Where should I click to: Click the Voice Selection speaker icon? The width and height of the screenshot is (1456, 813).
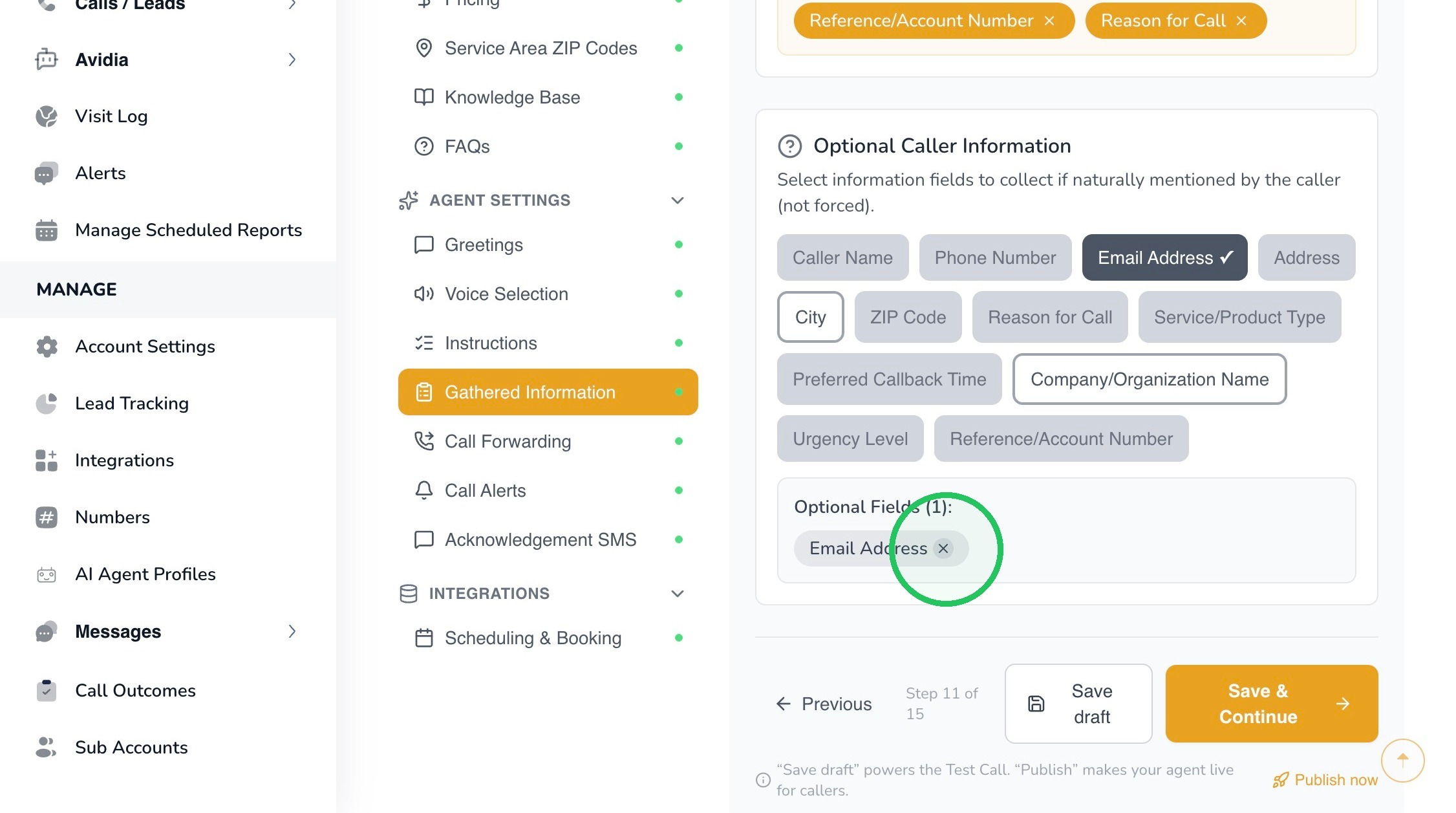[x=423, y=294]
